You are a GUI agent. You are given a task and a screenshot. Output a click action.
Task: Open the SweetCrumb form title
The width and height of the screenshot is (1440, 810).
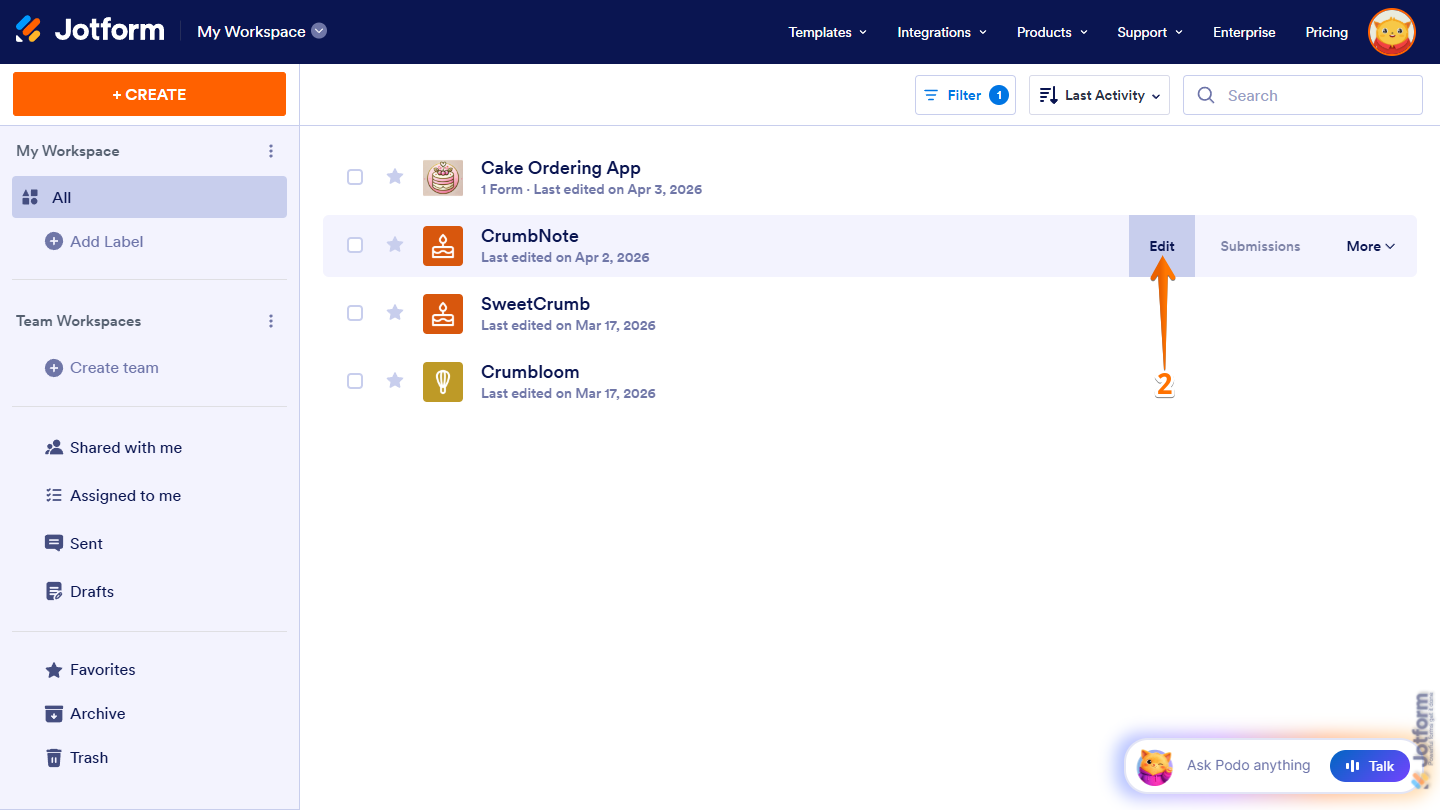(536, 304)
